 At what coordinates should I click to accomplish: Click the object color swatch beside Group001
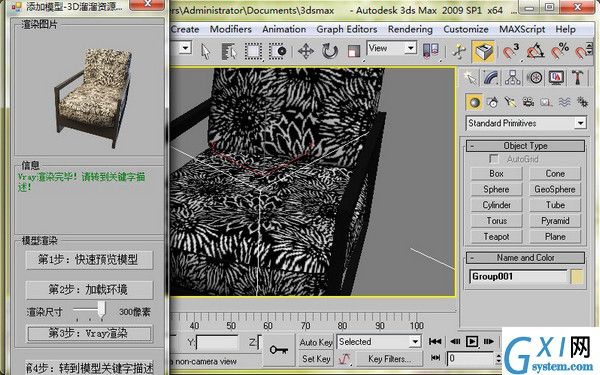pyautogui.click(x=577, y=277)
